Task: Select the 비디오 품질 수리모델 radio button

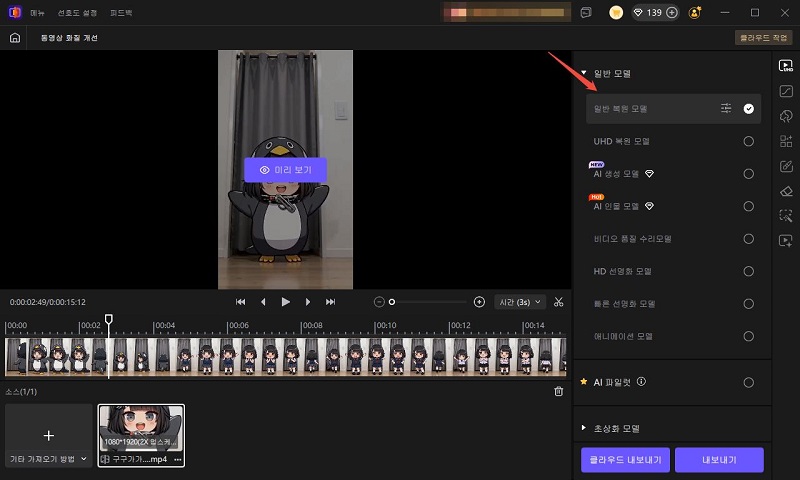Action: tap(748, 239)
